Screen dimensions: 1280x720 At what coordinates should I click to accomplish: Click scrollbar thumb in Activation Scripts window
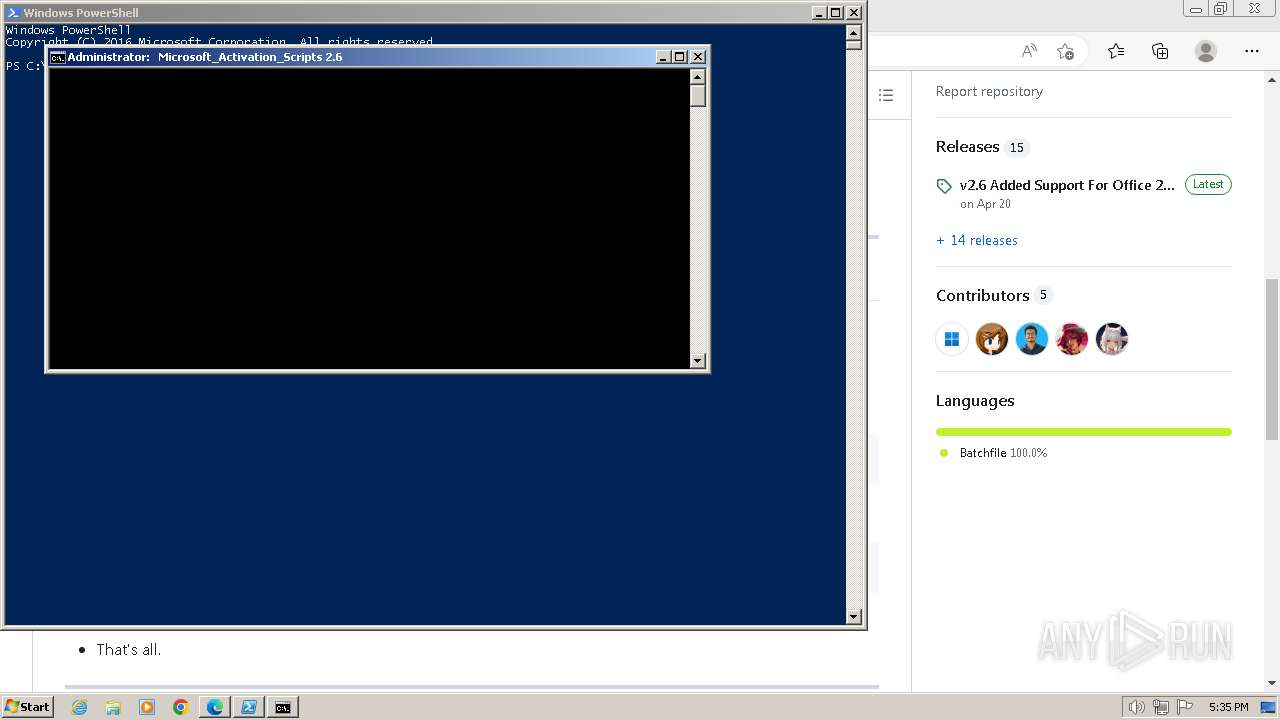coord(698,96)
